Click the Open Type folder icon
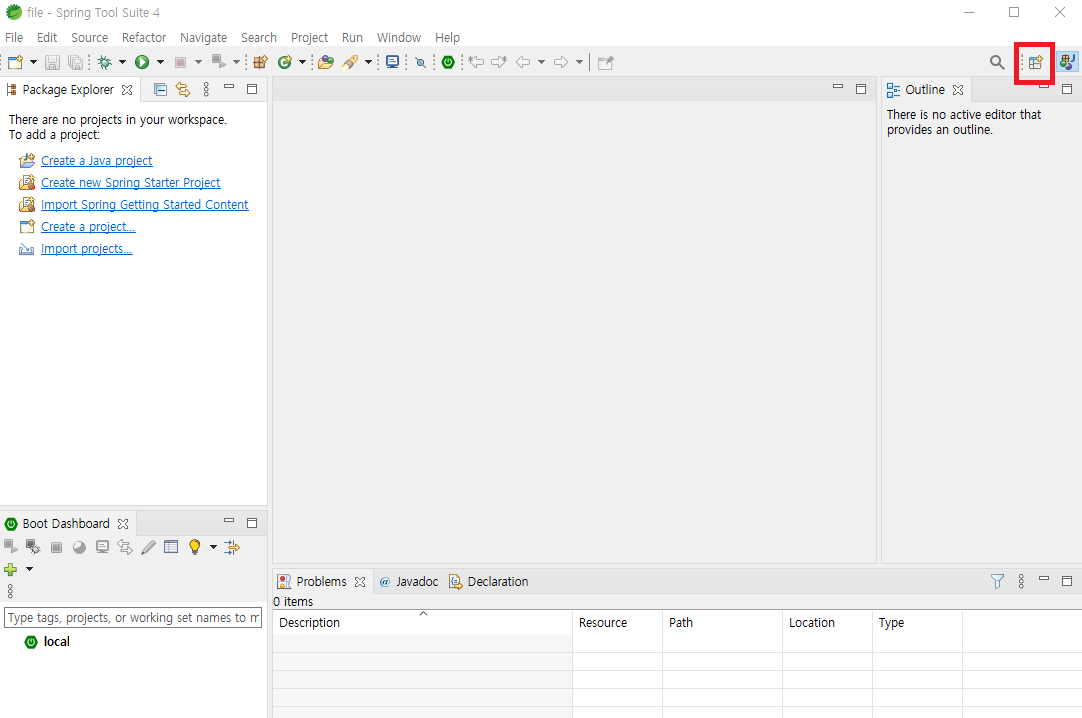Screen dimensions: 1082x718 (x=326, y=62)
